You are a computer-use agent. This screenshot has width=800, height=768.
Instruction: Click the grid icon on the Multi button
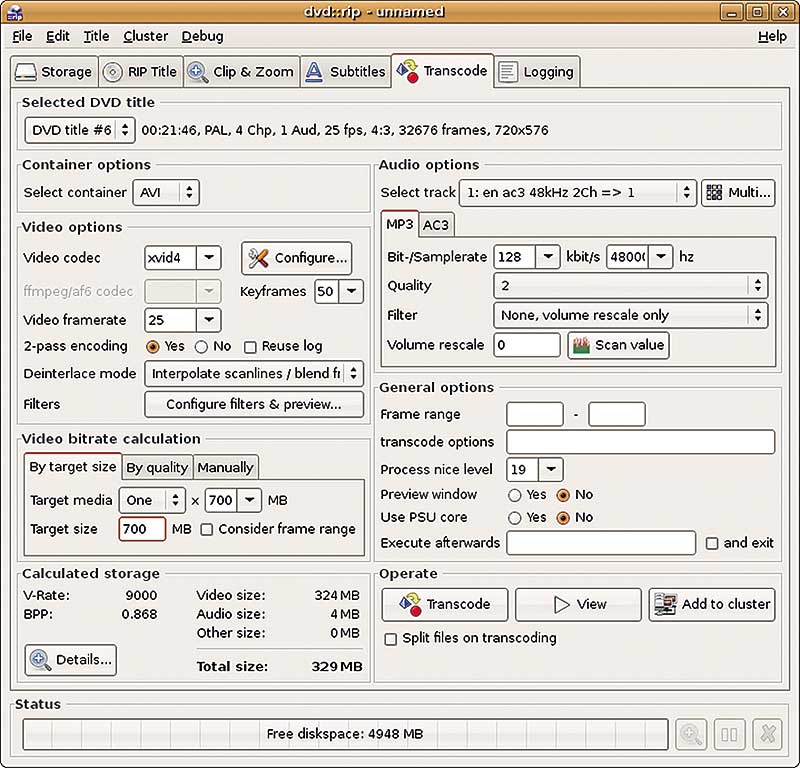714,192
